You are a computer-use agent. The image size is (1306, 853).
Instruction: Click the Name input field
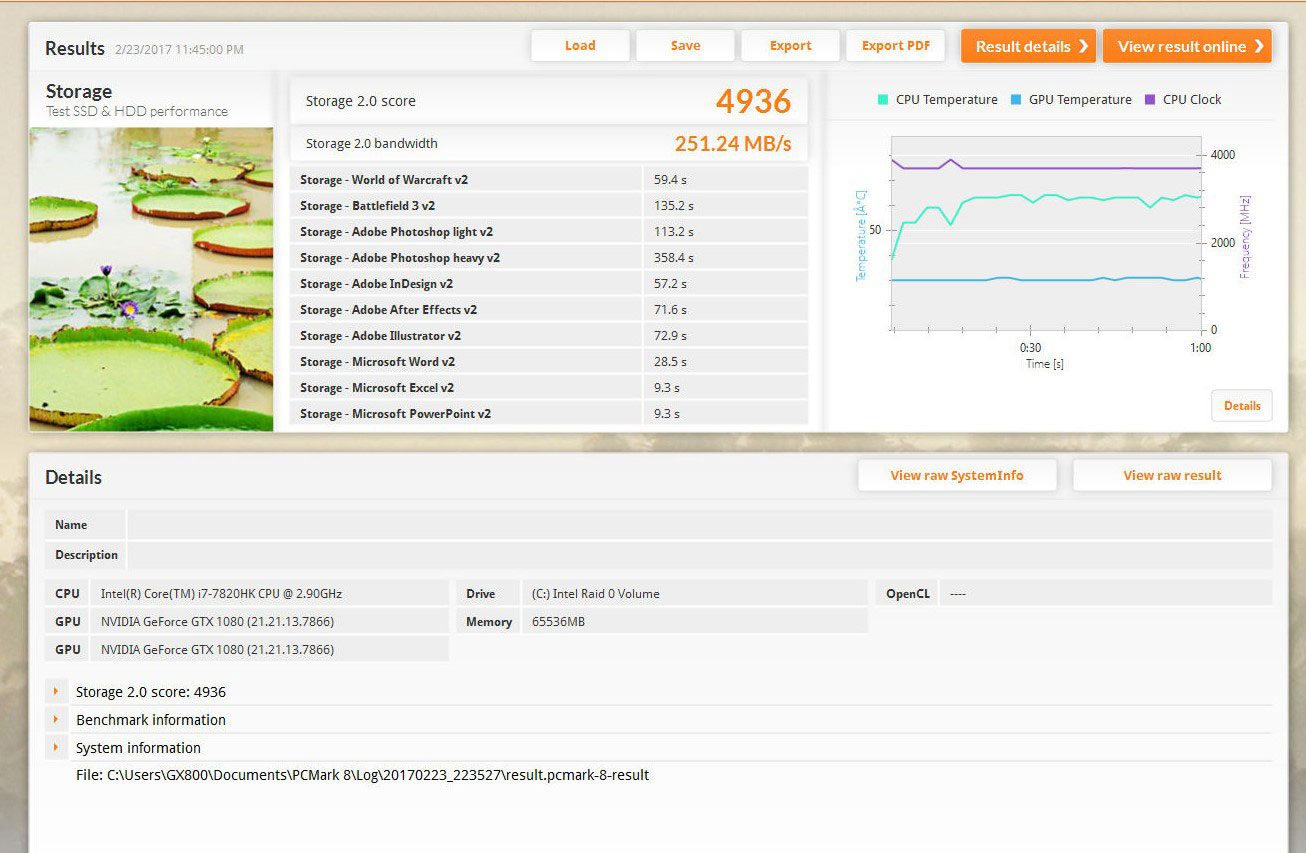699,525
